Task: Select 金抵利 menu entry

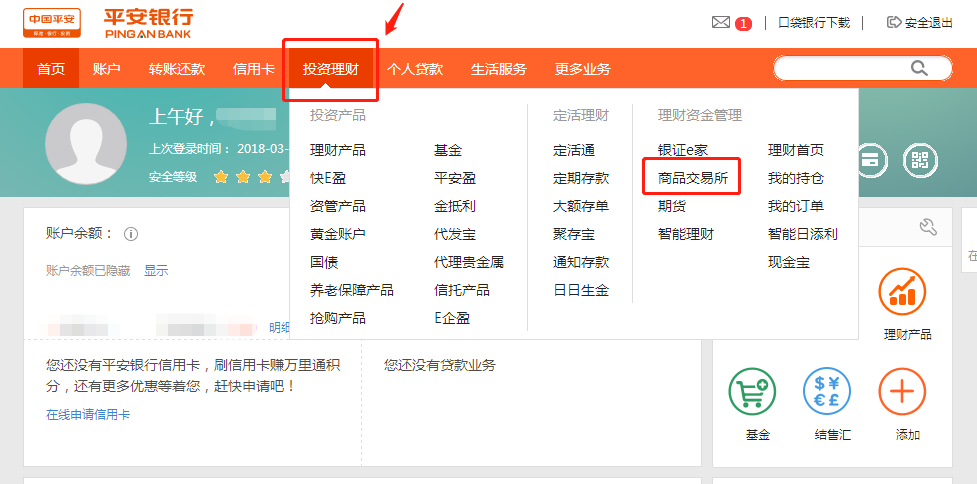Action: [455, 206]
